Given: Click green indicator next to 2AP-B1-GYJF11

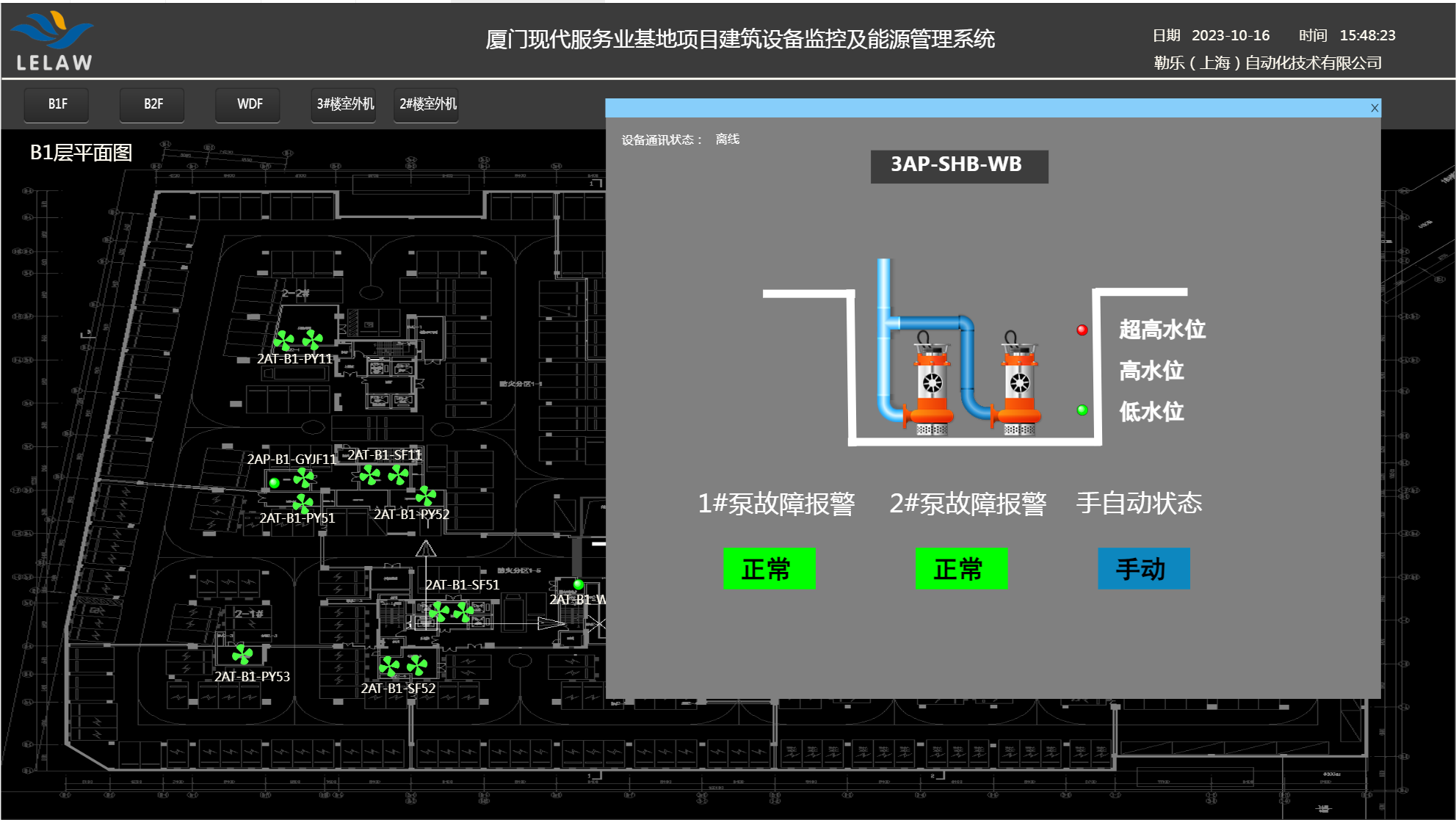Looking at the screenshot, I should [x=274, y=482].
